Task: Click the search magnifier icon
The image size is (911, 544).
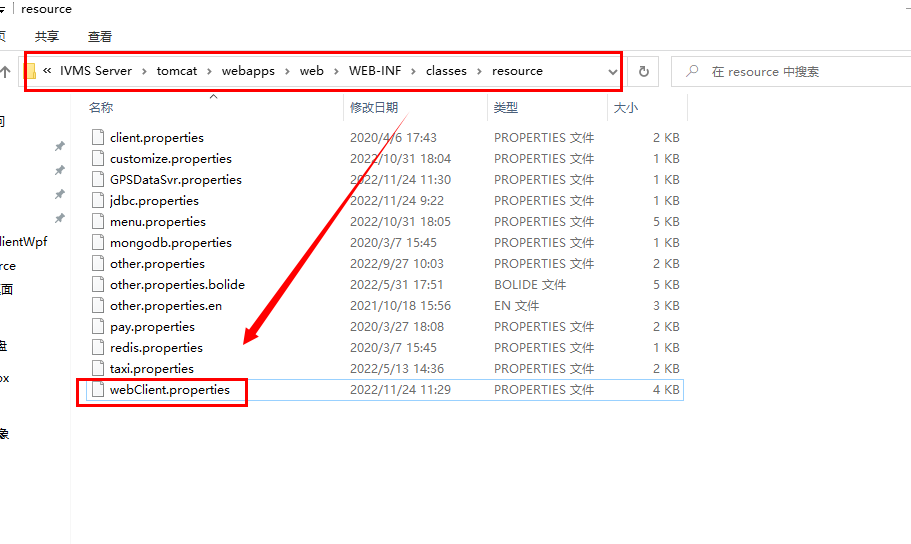Action: (691, 71)
